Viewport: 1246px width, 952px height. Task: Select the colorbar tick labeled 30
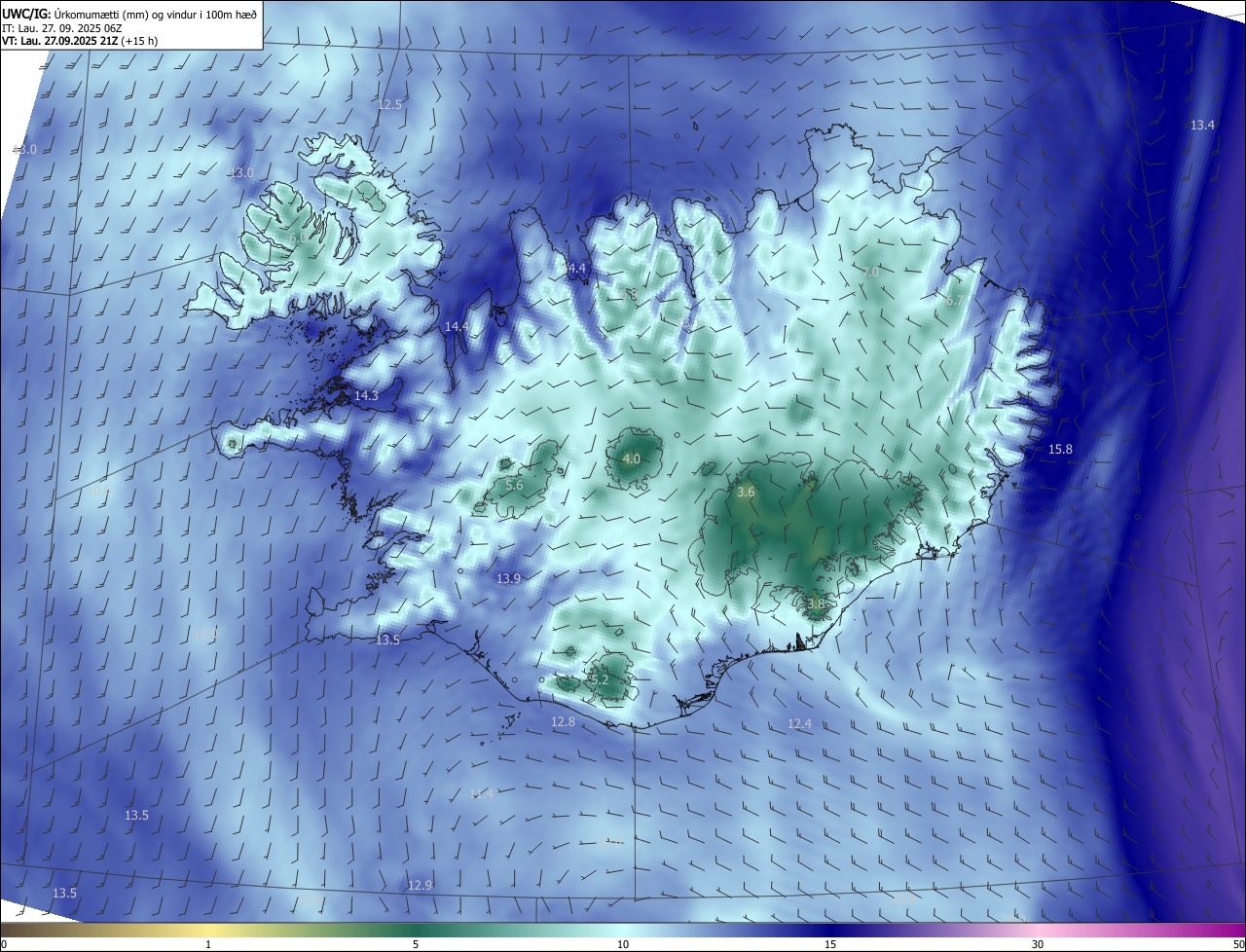click(x=1038, y=944)
